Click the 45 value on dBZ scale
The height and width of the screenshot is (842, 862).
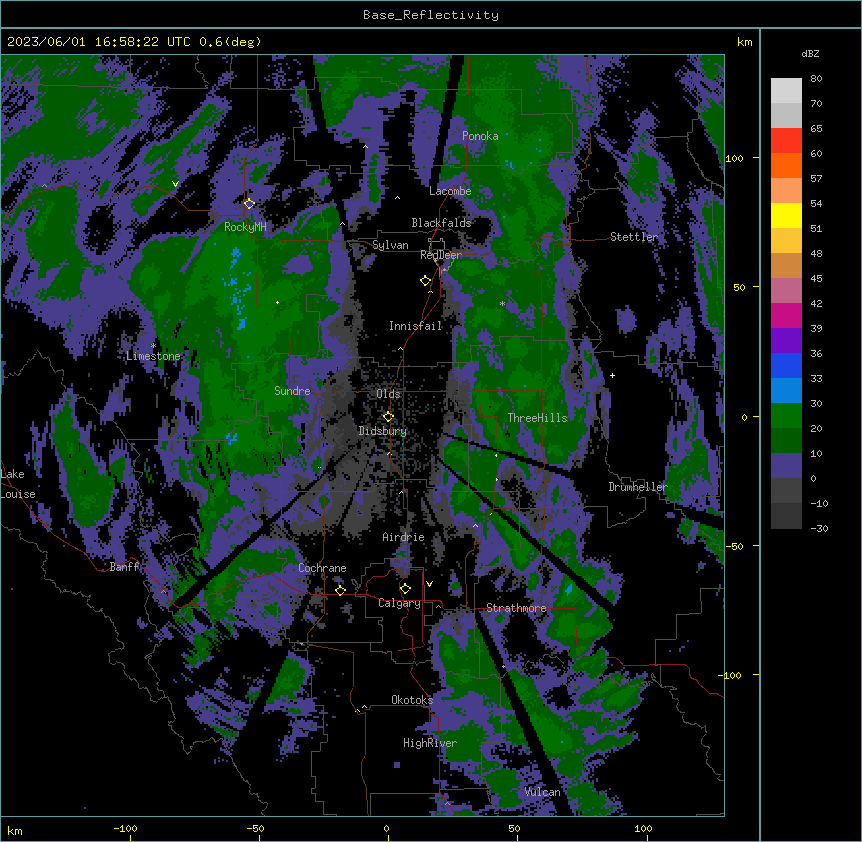click(816, 279)
